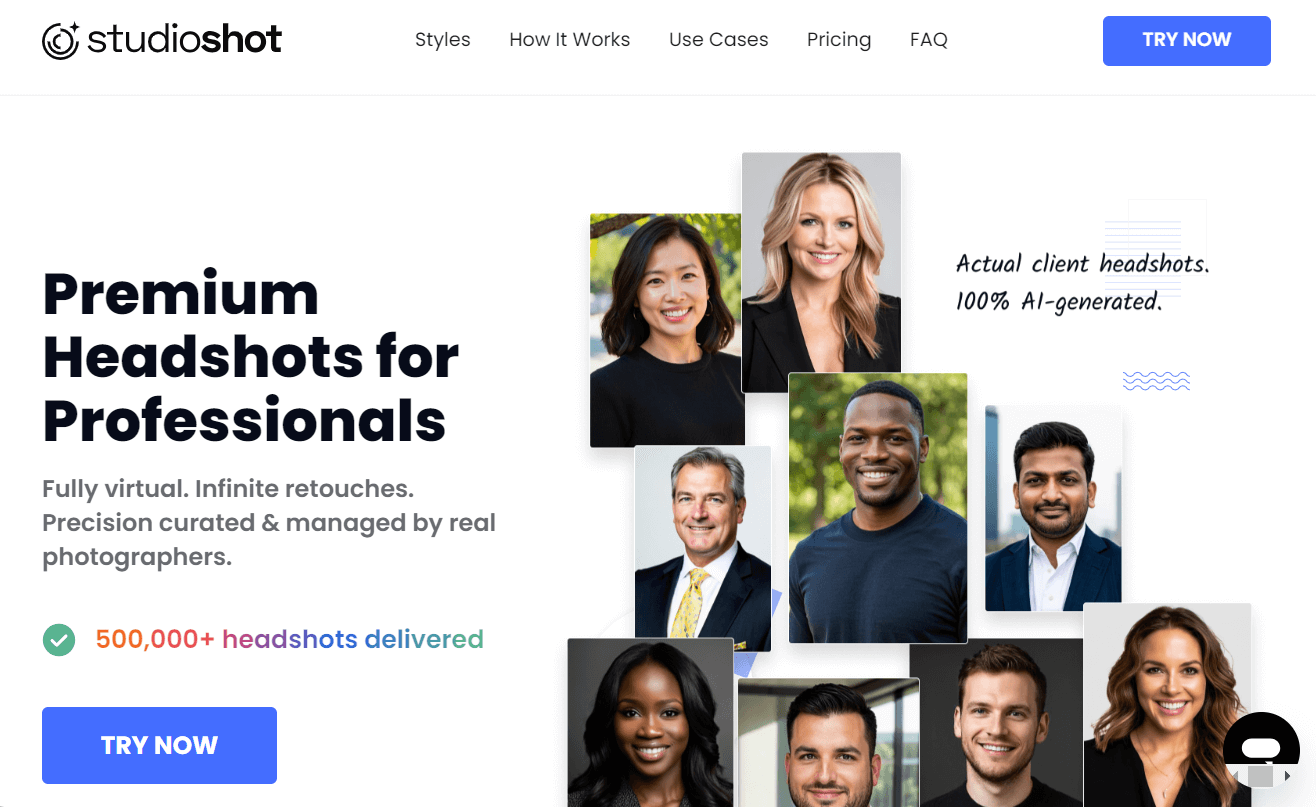Click the horizontal scrollbar right arrow
Viewport: 1316px width, 807px height.
pyautogui.click(x=1288, y=776)
